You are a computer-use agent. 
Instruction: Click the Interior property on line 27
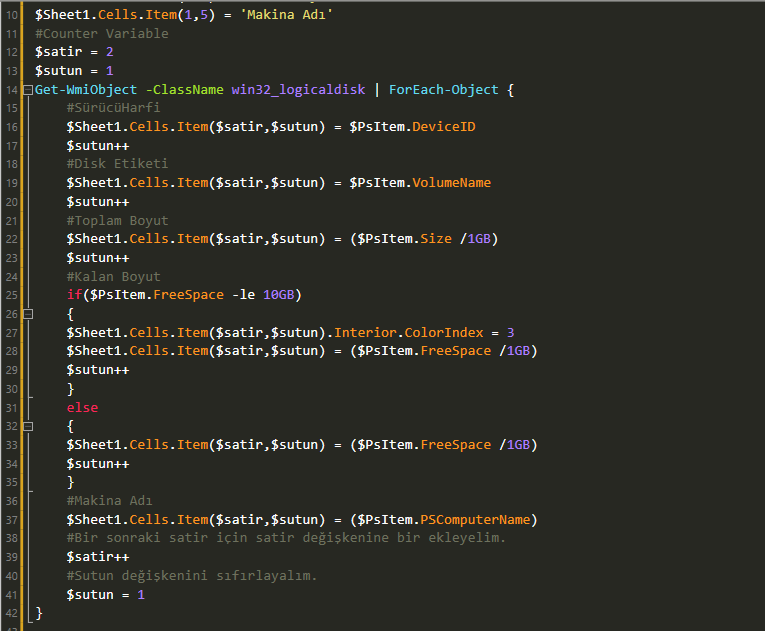click(365, 333)
